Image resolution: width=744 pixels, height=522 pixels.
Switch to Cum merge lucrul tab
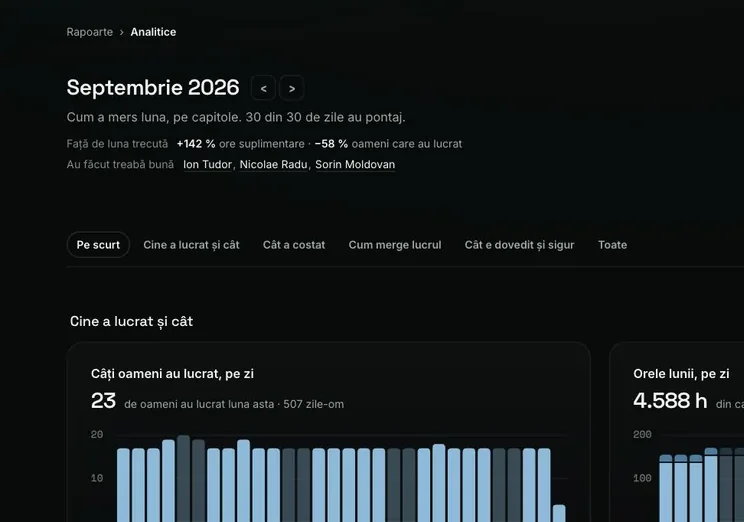click(395, 245)
